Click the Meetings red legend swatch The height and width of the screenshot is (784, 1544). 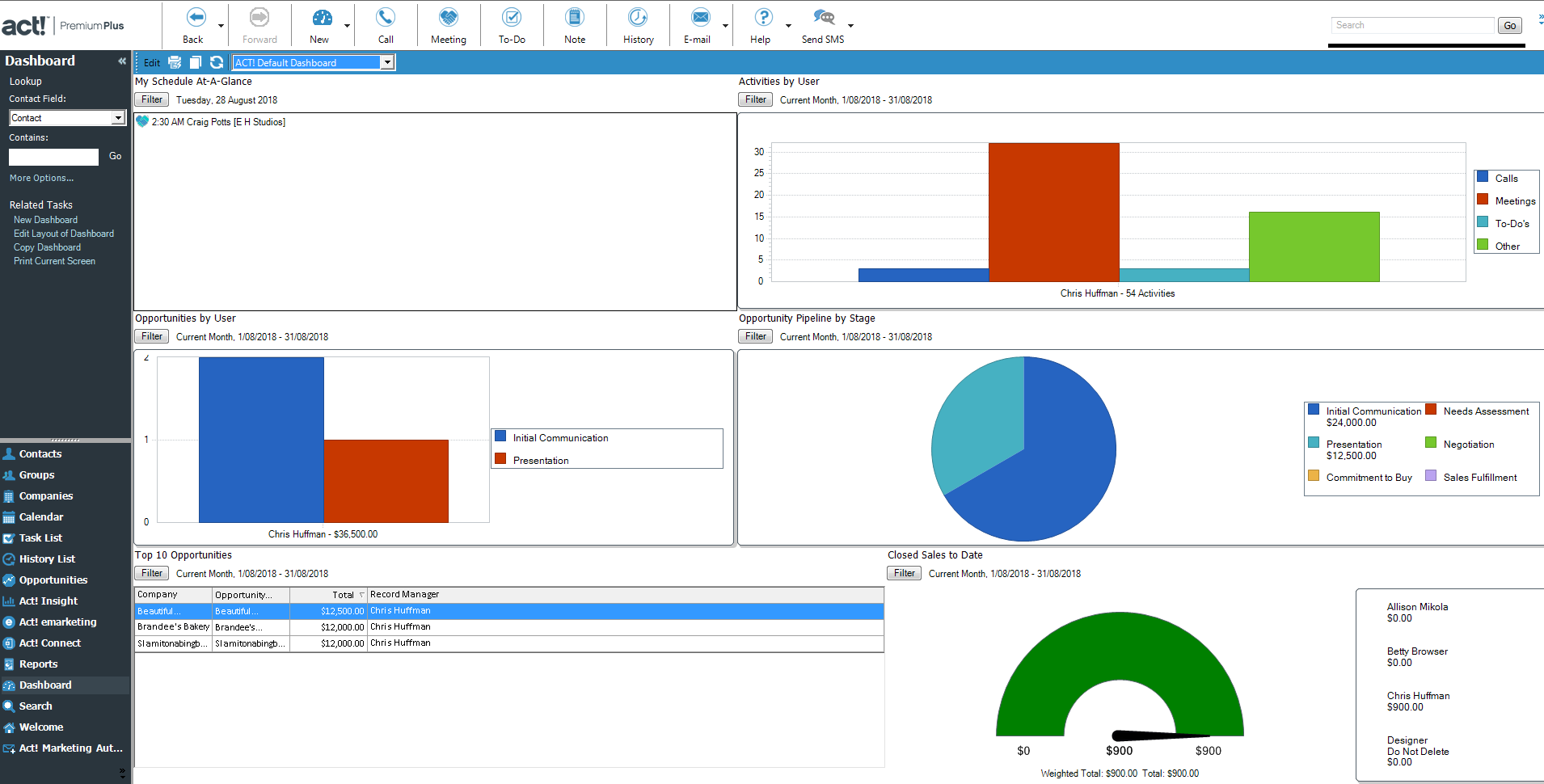tap(1483, 200)
